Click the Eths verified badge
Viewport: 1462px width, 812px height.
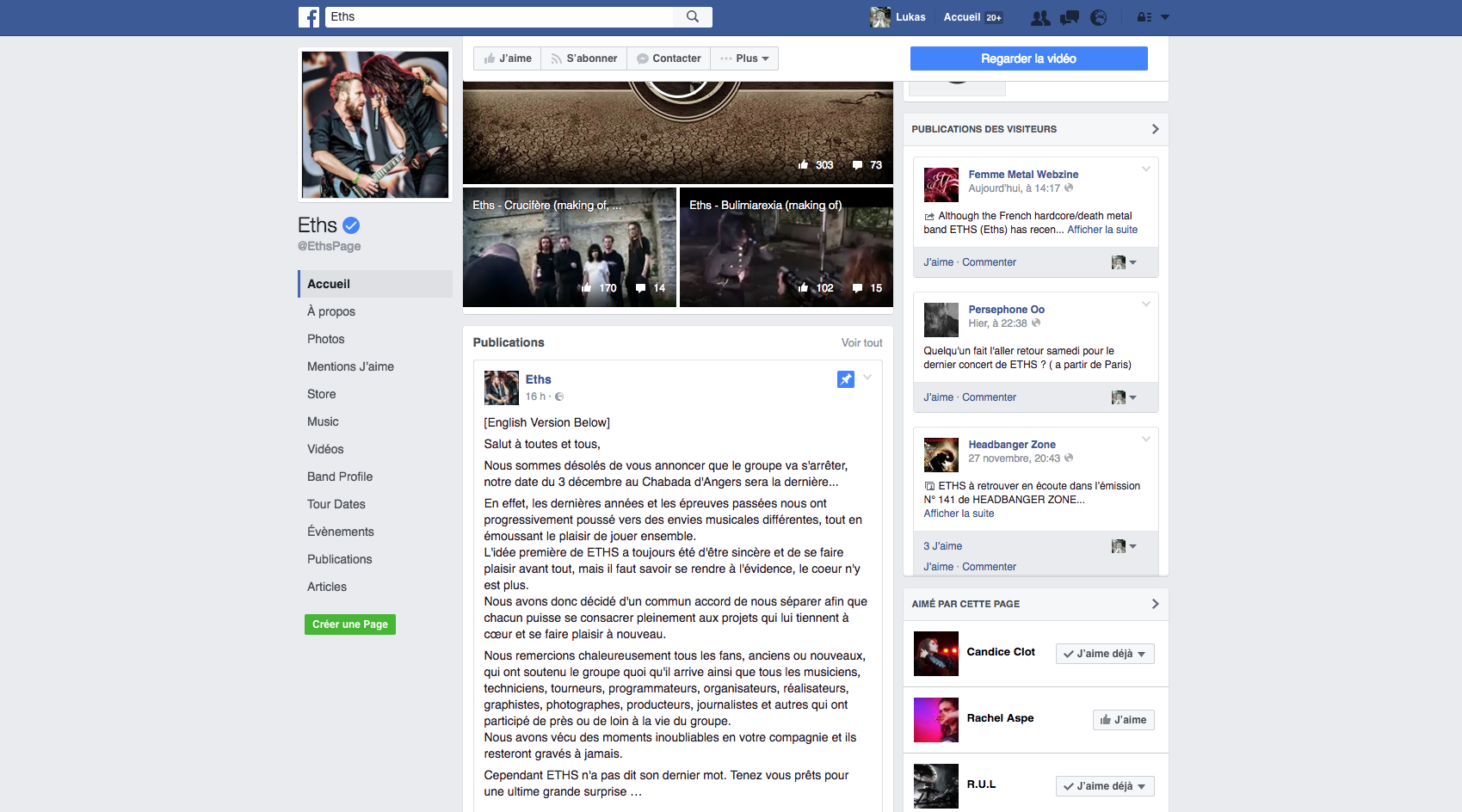click(x=351, y=225)
